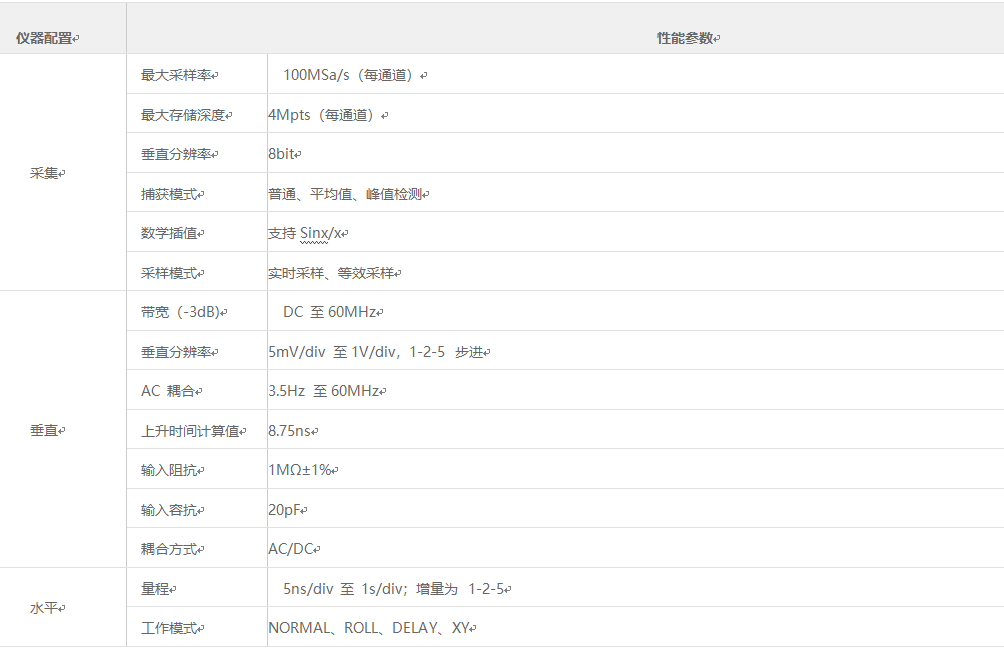
Task: Click the 20pF capacitance value
Action: (x=285, y=509)
